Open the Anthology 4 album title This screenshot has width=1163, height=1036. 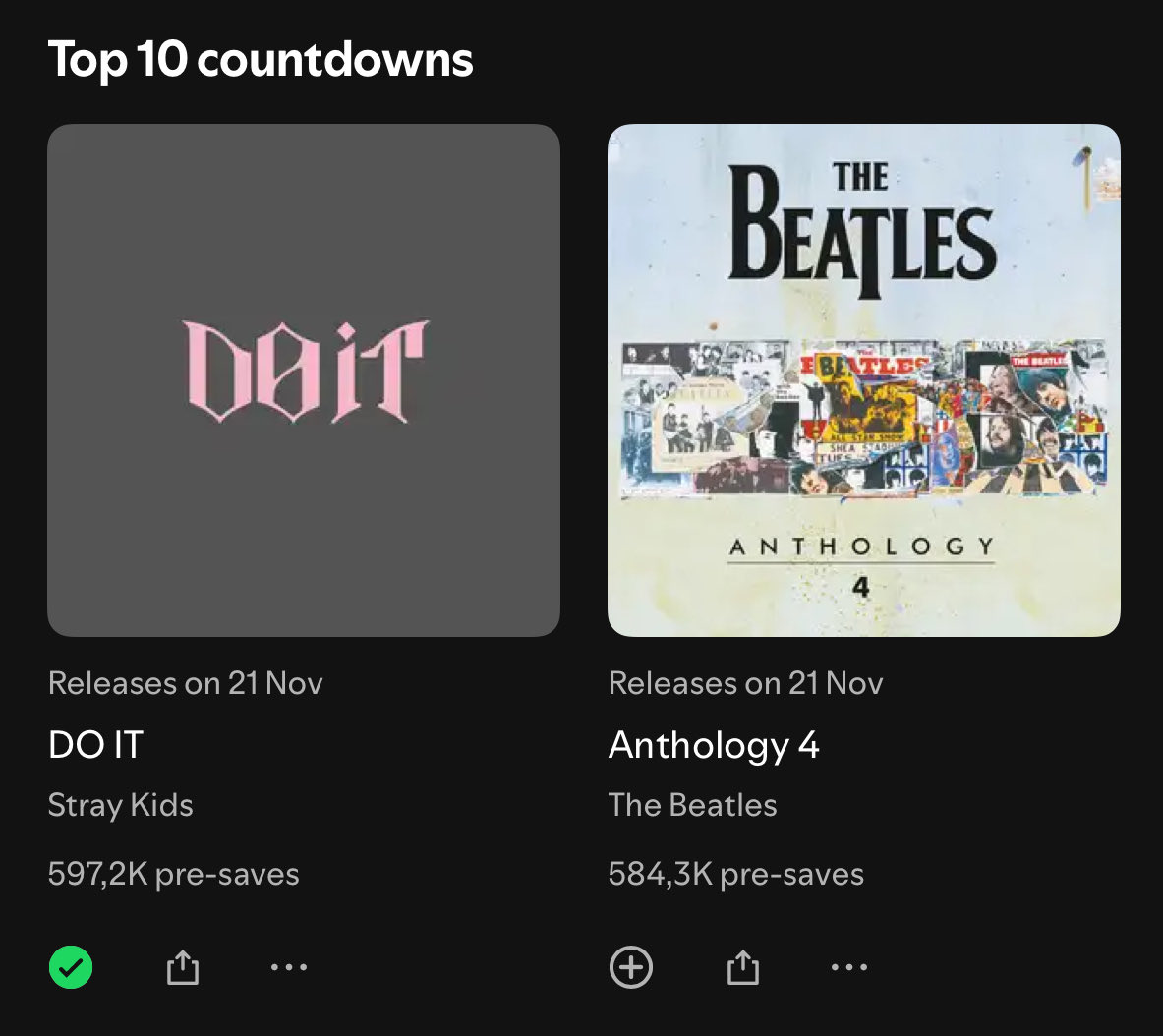click(x=714, y=745)
